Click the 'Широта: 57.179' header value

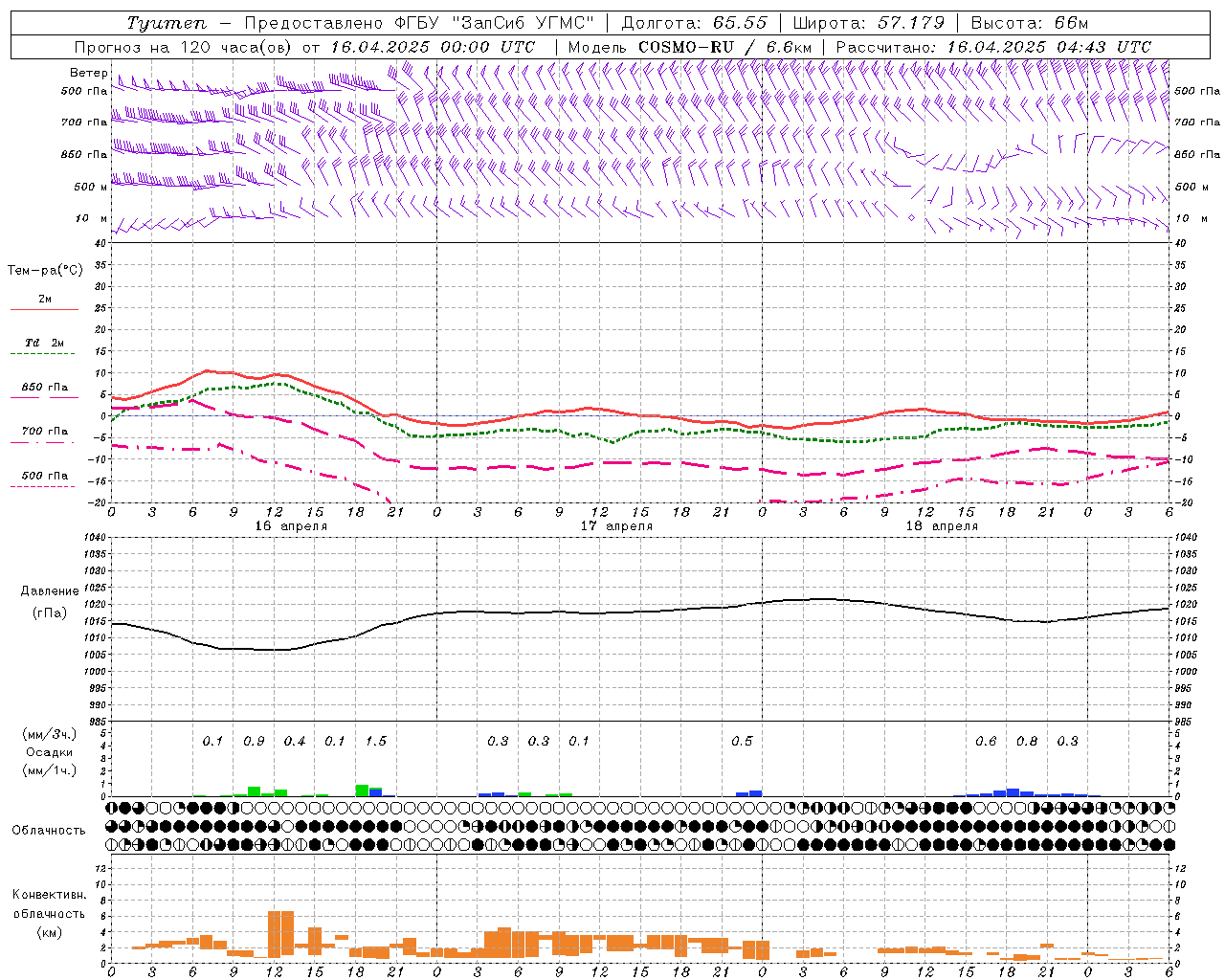click(x=869, y=23)
